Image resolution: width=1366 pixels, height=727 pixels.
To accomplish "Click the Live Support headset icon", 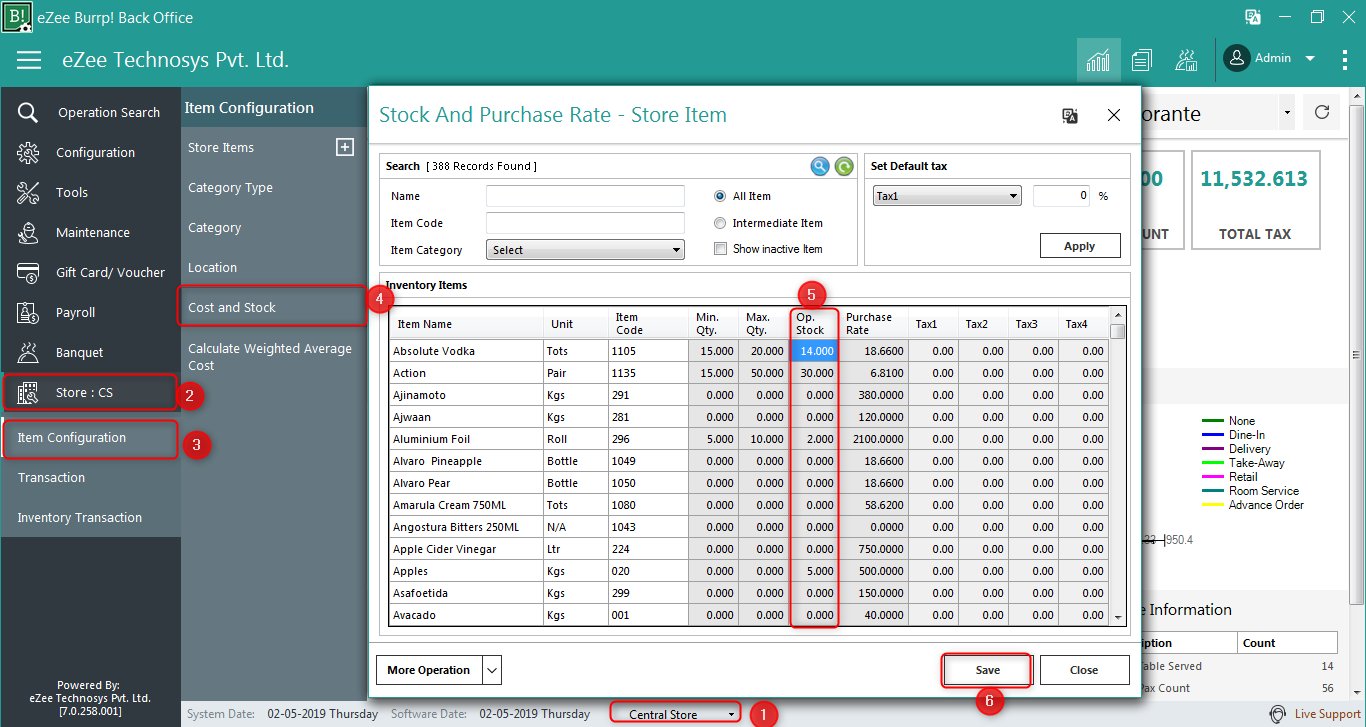I will [x=1277, y=714].
